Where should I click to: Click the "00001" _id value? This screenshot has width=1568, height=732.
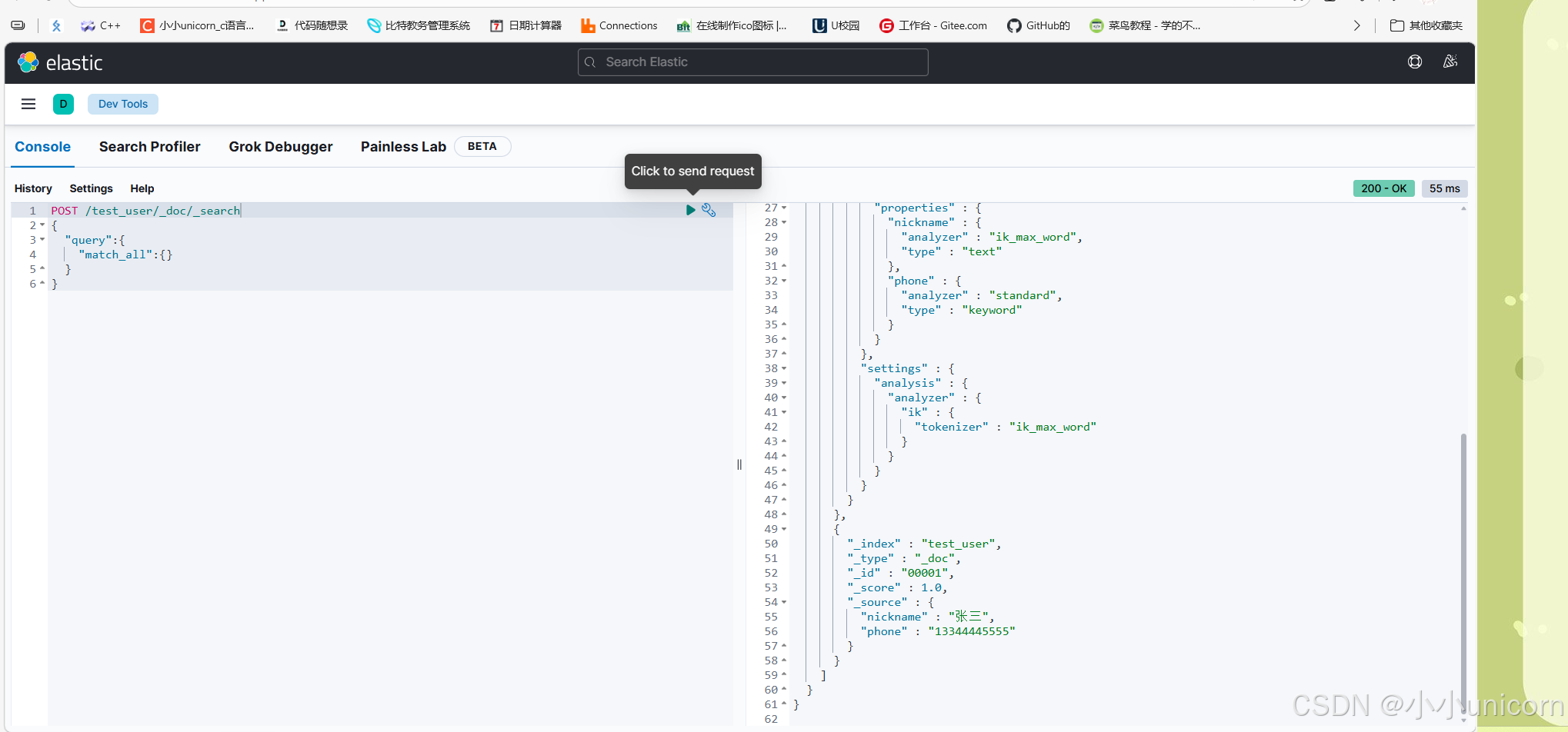(925, 573)
